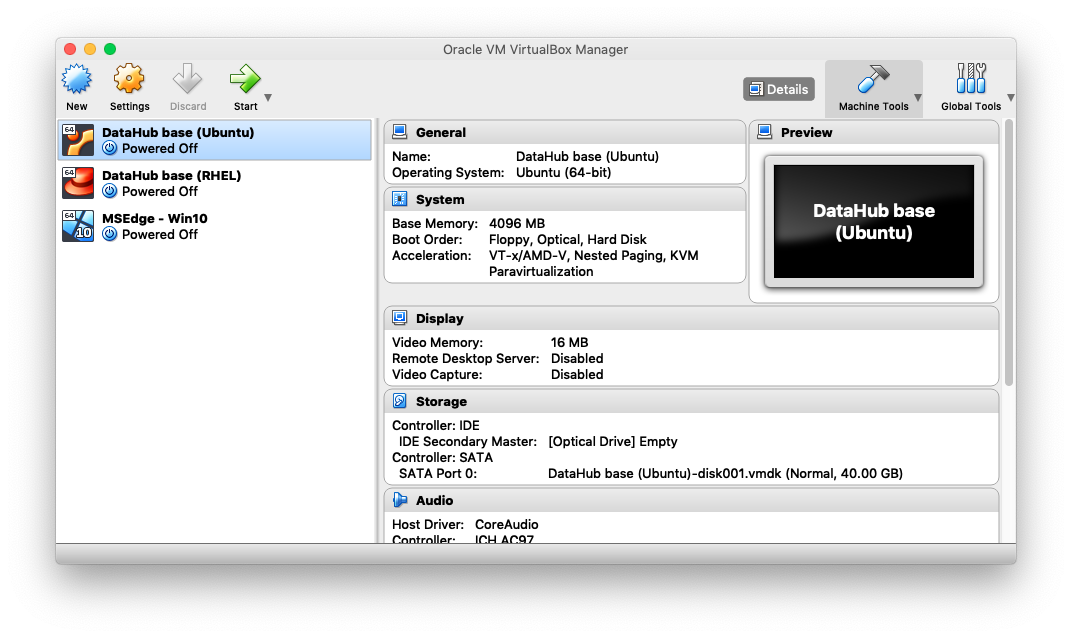Click the DataHub base (RHEL) name

pyautogui.click(x=172, y=176)
